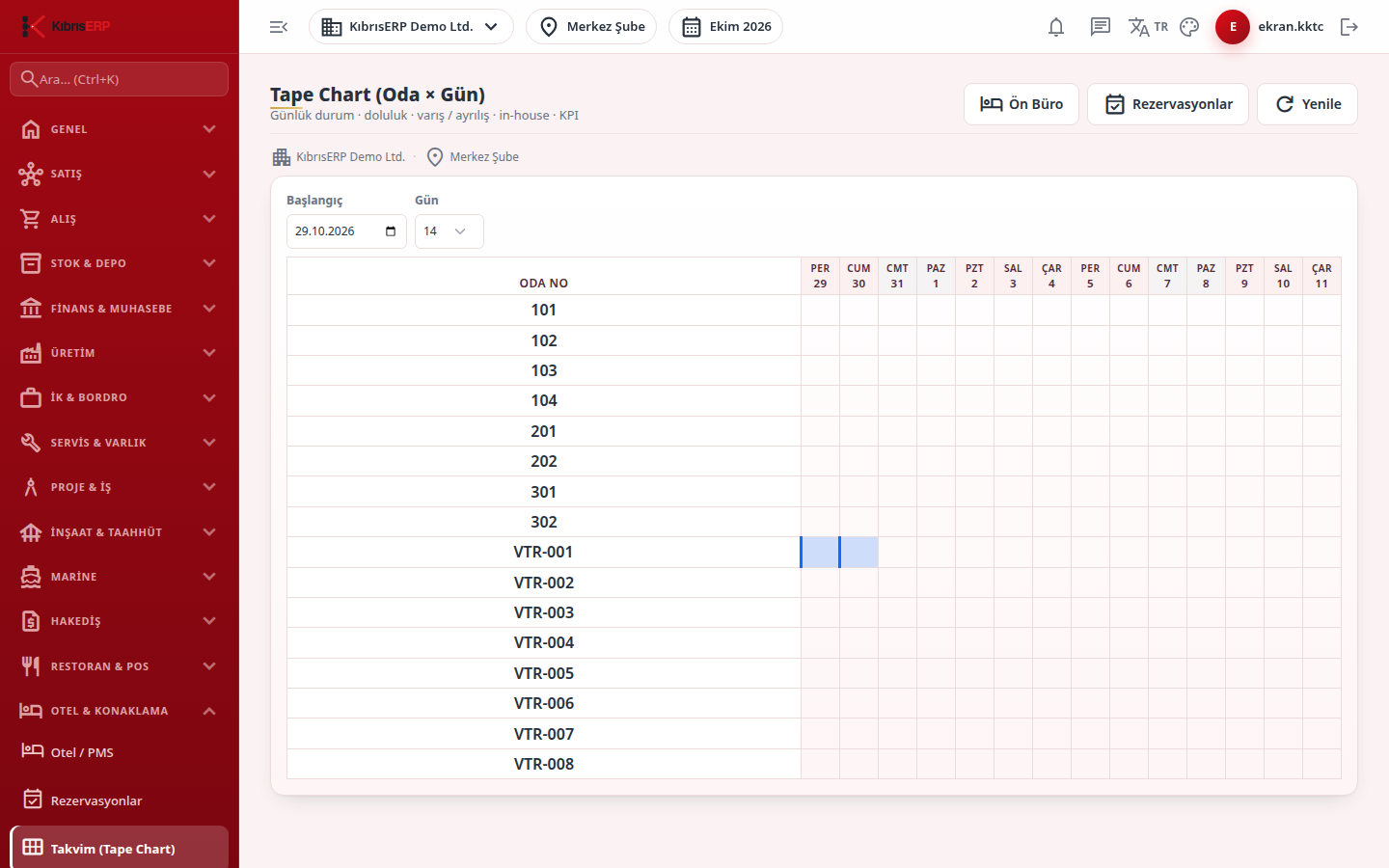Open the messages chat icon
This screenshot has width=1389, height=868.
pos(1101,27)
